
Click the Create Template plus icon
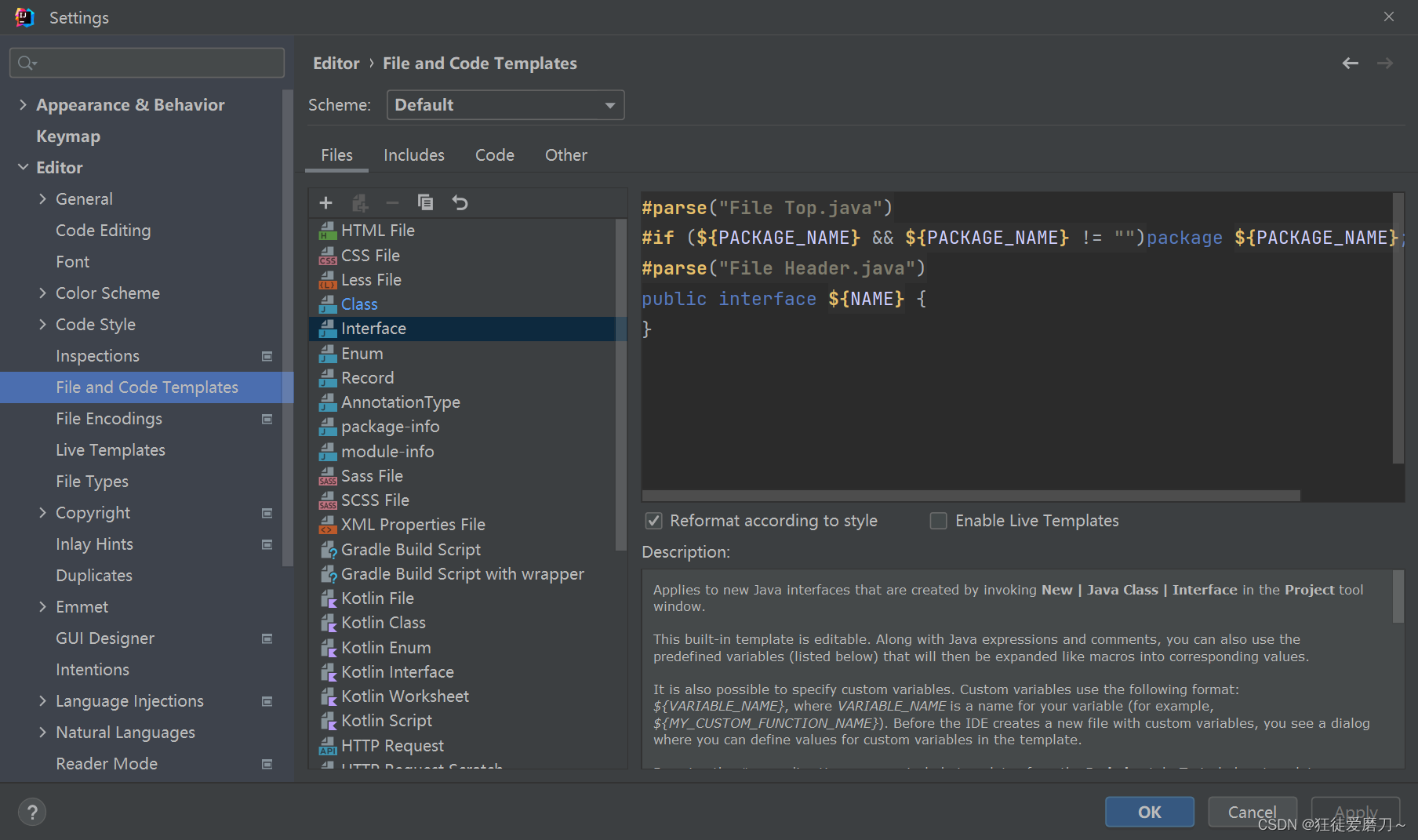coord(326,203)
